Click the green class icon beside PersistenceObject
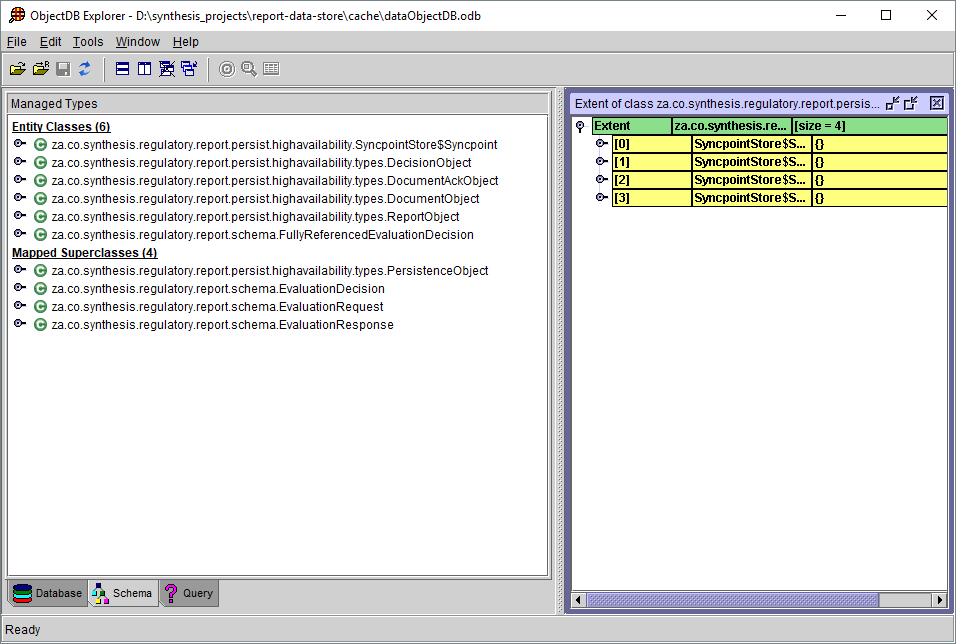 pyautogui.click(x=40, y=271)
